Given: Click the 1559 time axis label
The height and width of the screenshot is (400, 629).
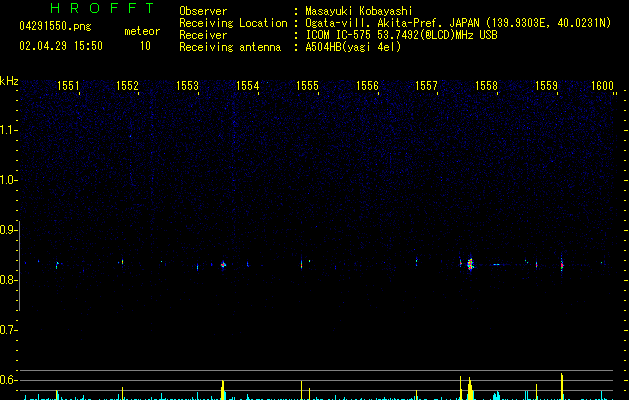Looking at the screenshot, I should 546,86.
